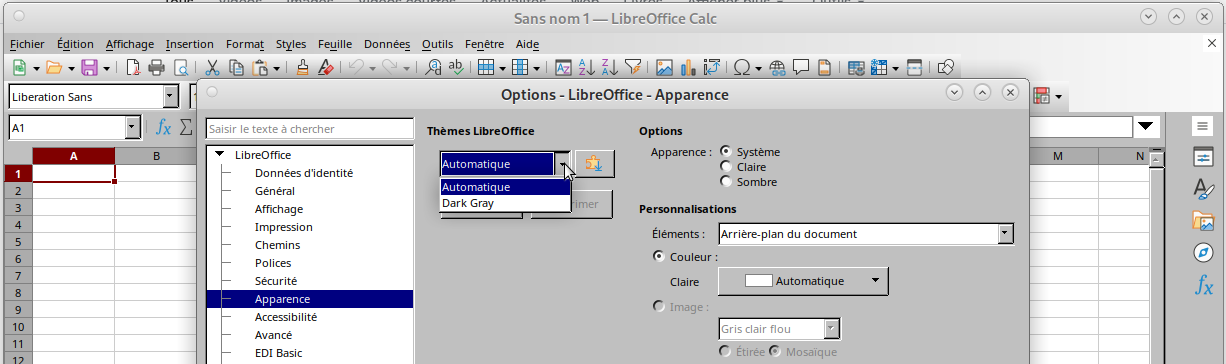Click the New spreadsheet toolbar icon
This screenshot has width=1226, height=364.
tap(19, 68)
